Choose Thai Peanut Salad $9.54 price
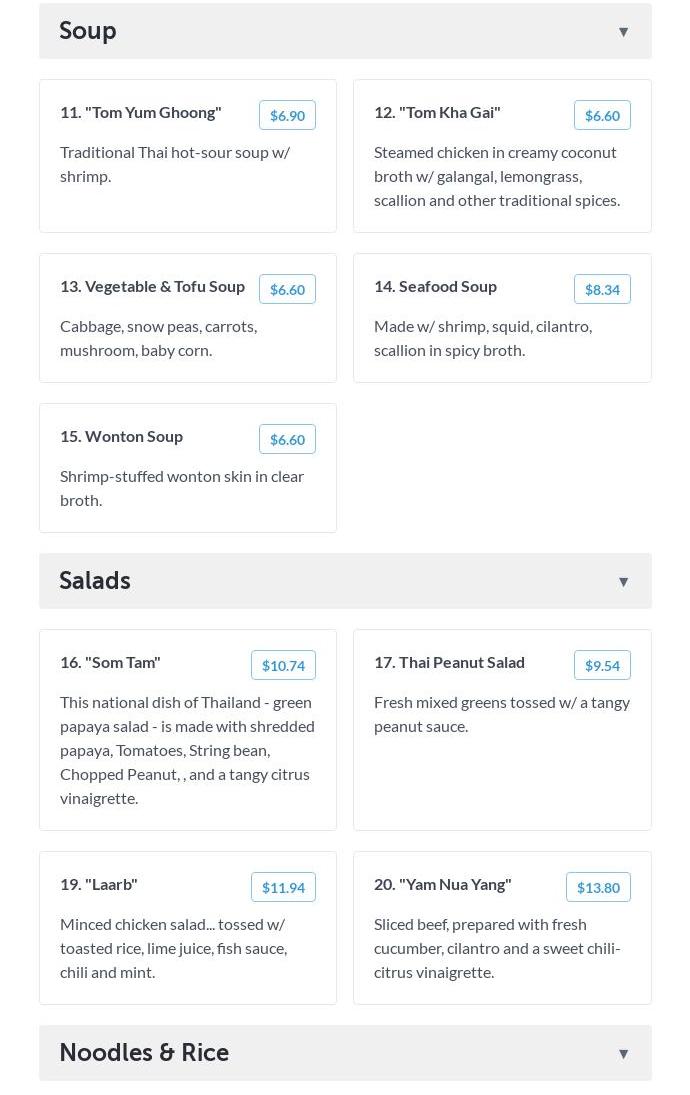 click(x=602, y=666)
